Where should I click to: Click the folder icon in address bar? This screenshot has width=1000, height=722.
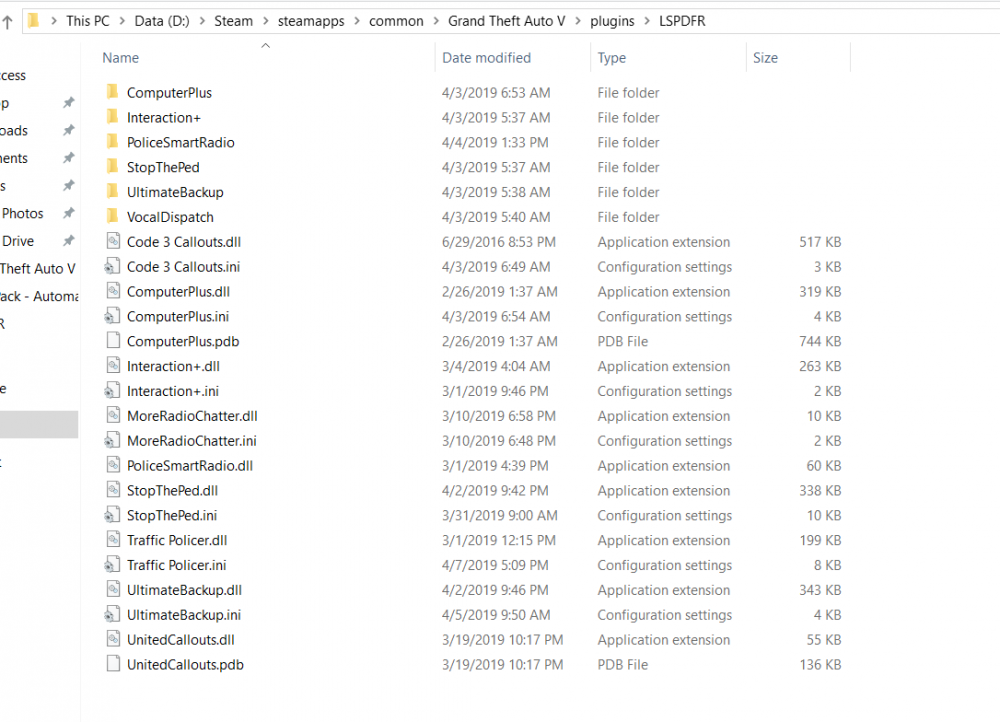click(34, 21)
